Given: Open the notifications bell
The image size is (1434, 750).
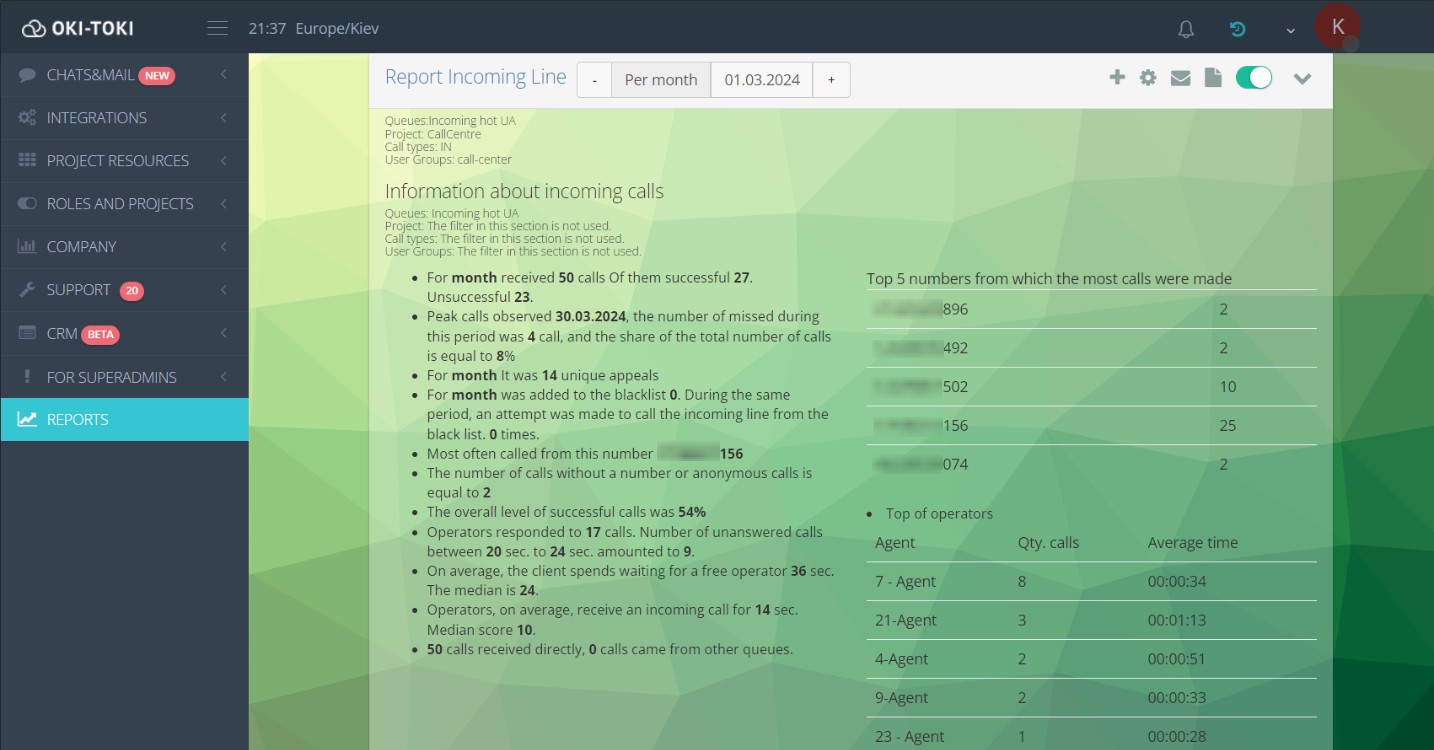Looking at the screenshot, I should point(1186,29).
